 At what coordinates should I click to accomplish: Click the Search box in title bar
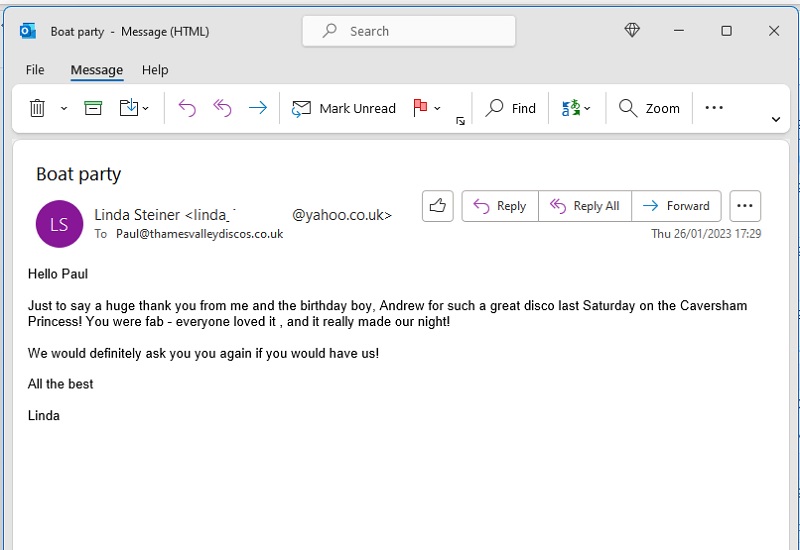(x=409, y=31)
